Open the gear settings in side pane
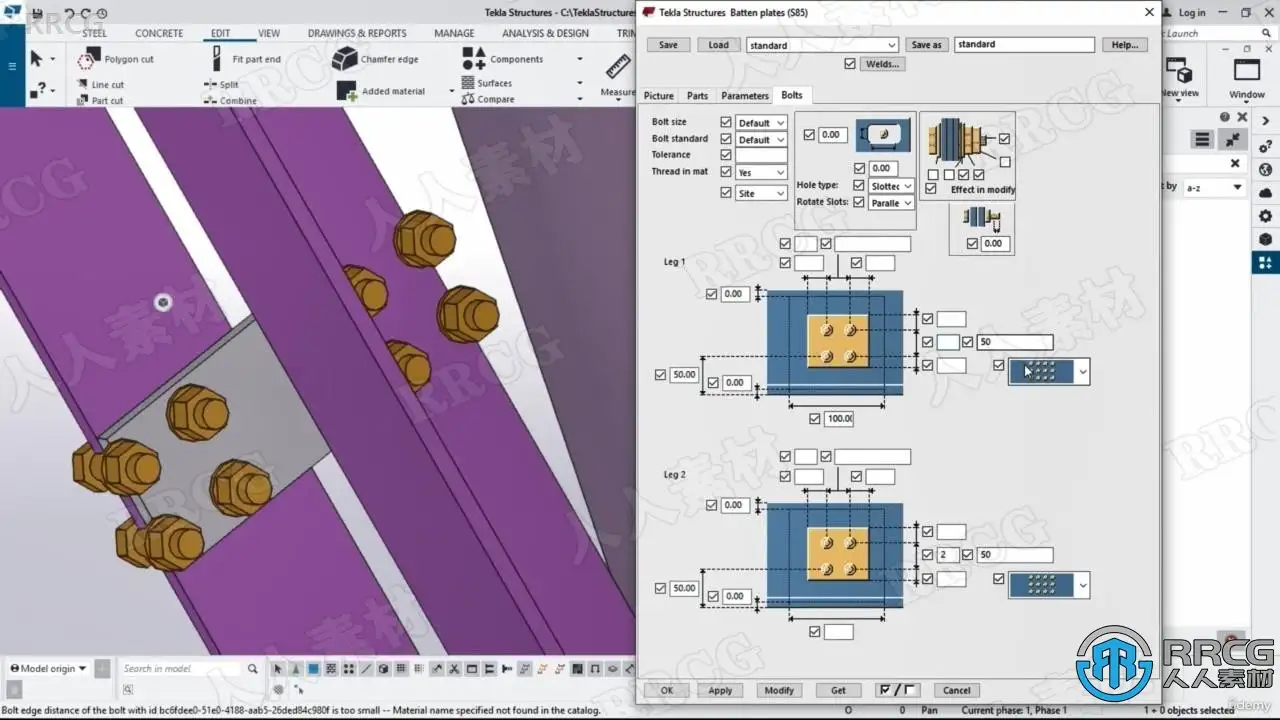The image size is (1280, 720). 1265,216
